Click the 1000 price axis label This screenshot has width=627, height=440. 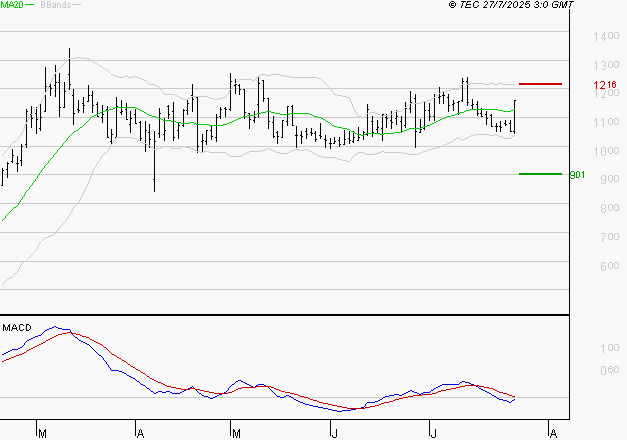pyautogui.click(x=606, y=151)
